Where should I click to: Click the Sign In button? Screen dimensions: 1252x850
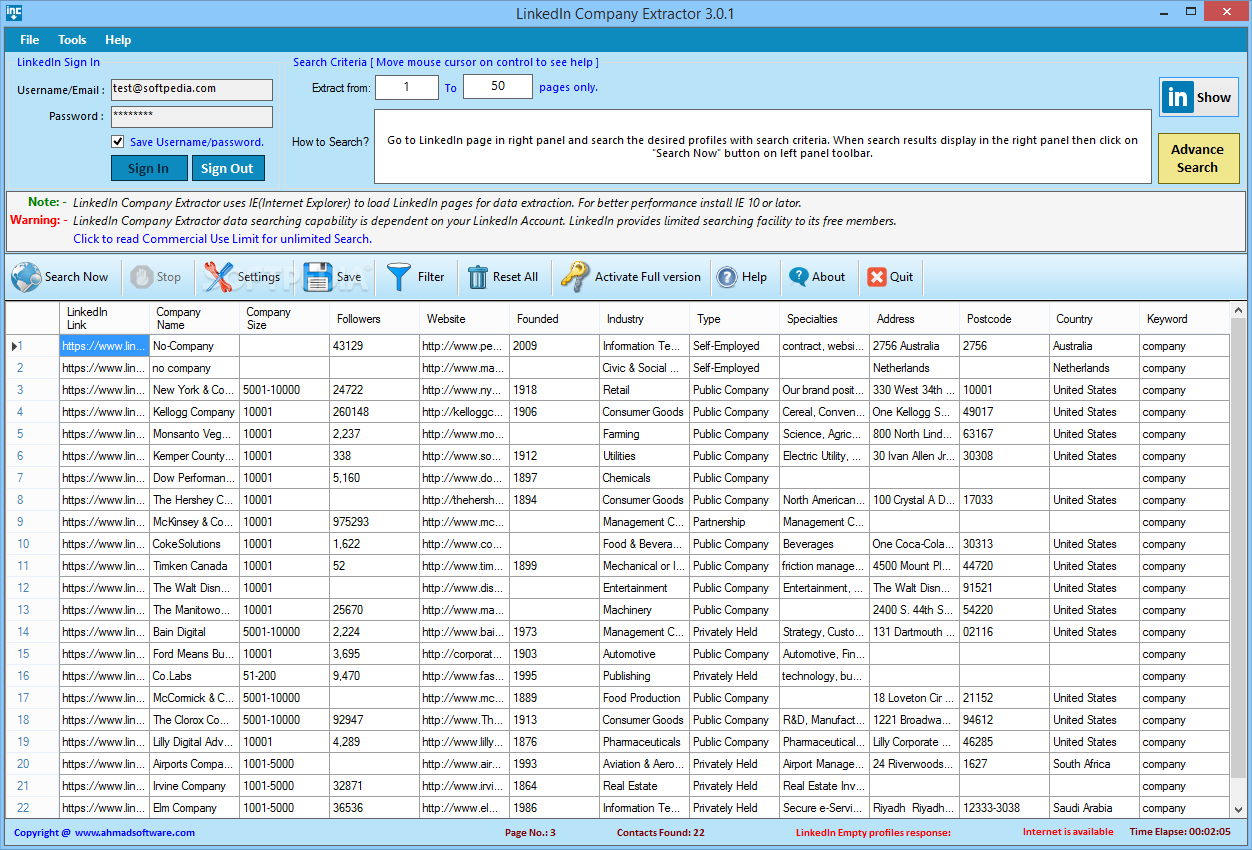(x=148, y=168)
